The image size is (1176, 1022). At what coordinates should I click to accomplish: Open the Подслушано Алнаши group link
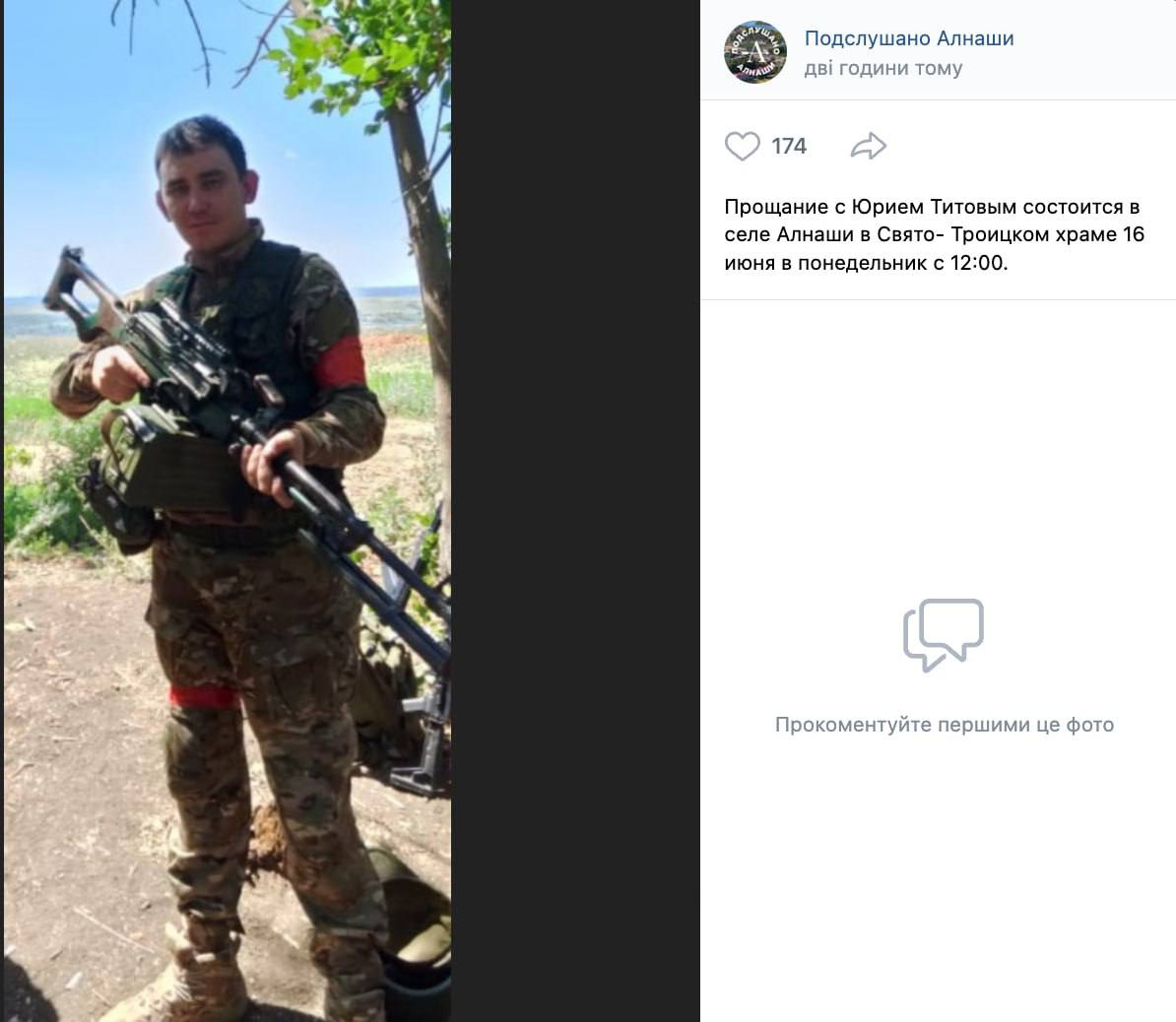coord(909,38)
